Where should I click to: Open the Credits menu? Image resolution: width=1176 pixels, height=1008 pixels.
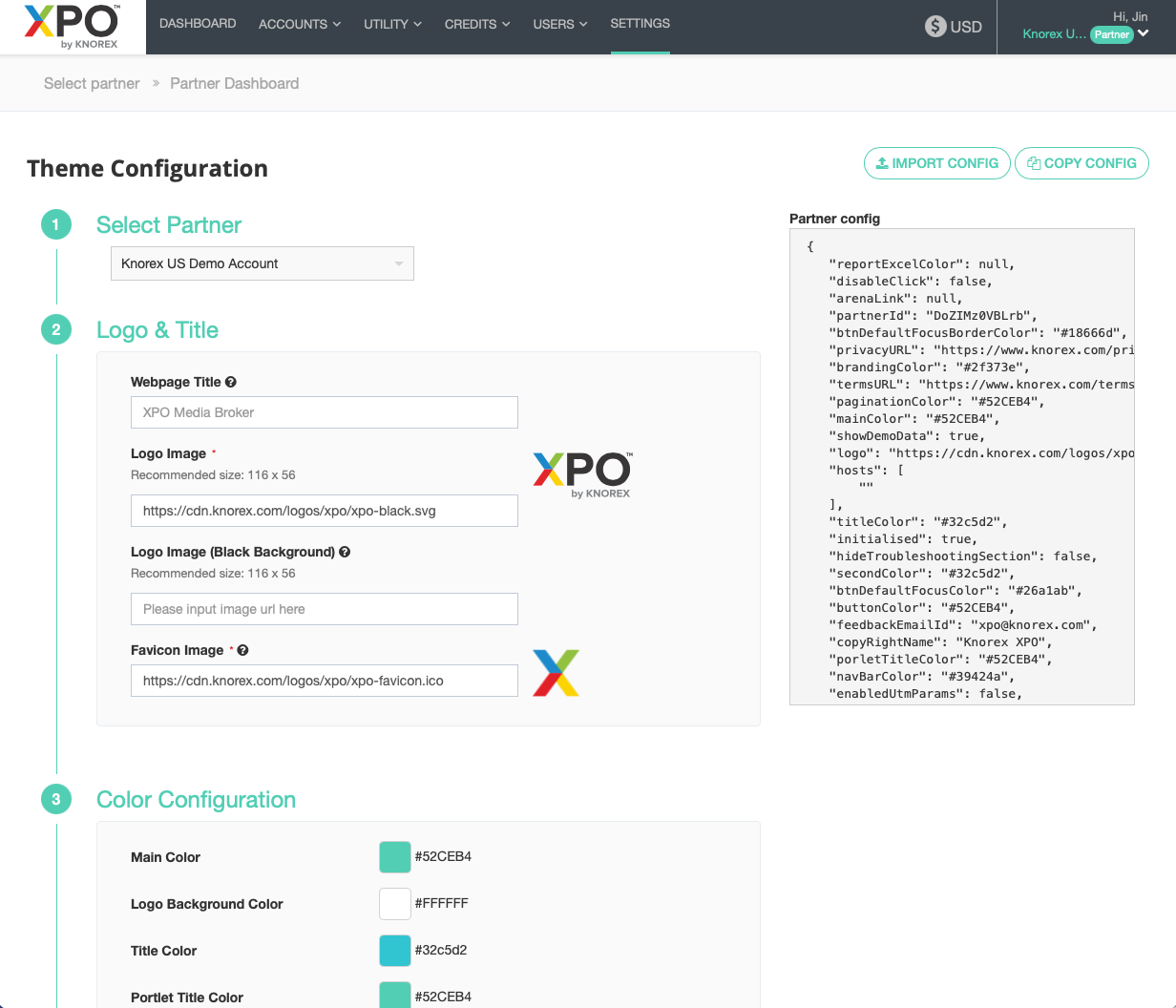[x=477, y=24]
